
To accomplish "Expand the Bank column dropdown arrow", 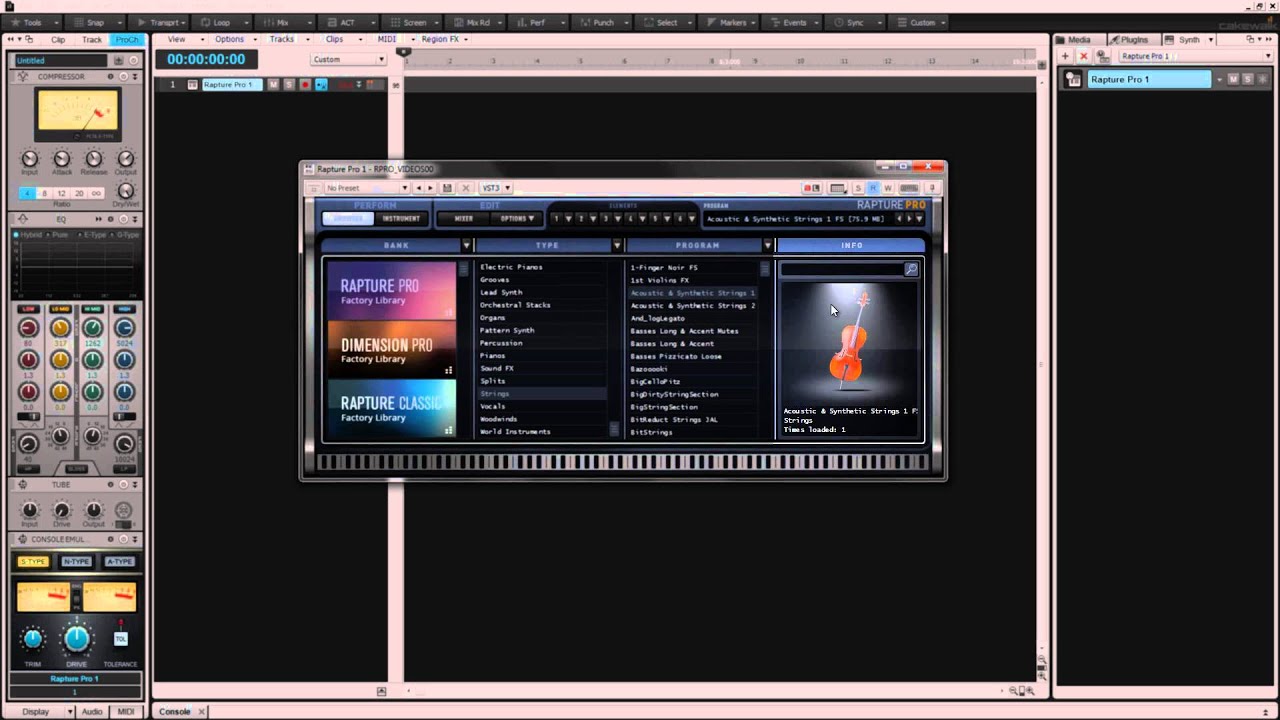I will (466, 245).
